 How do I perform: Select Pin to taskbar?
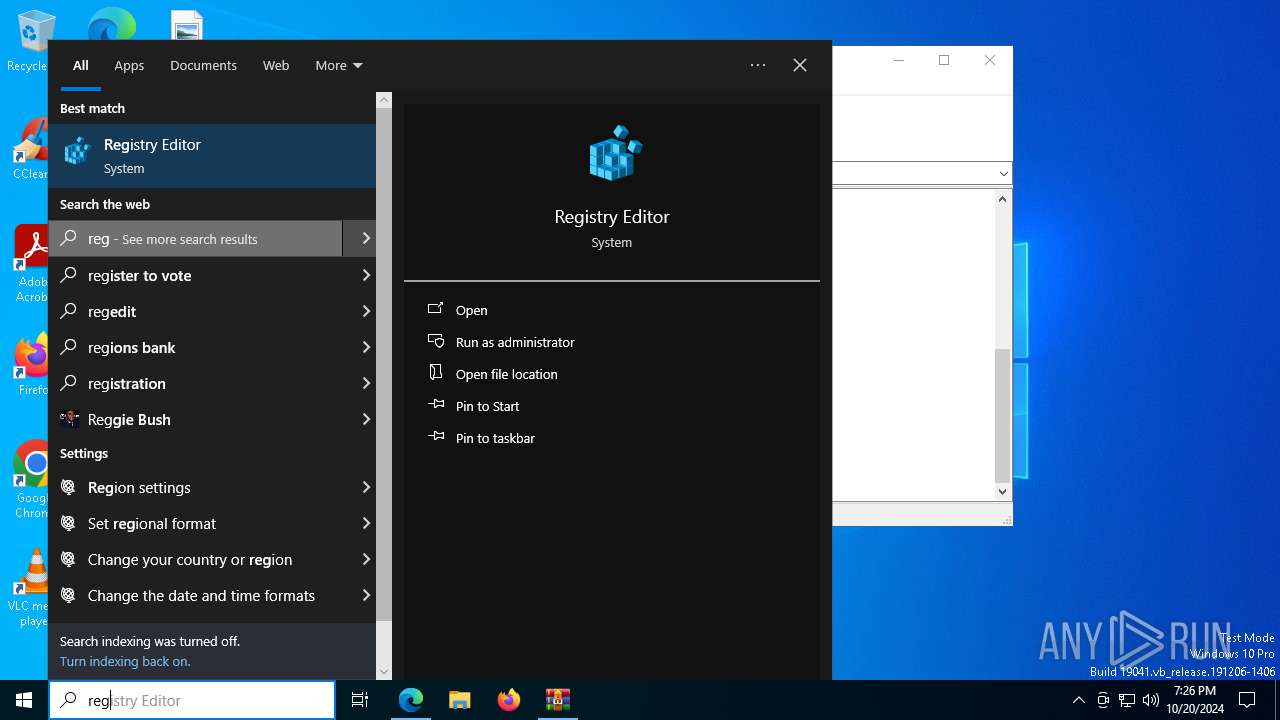click(495, 438)
